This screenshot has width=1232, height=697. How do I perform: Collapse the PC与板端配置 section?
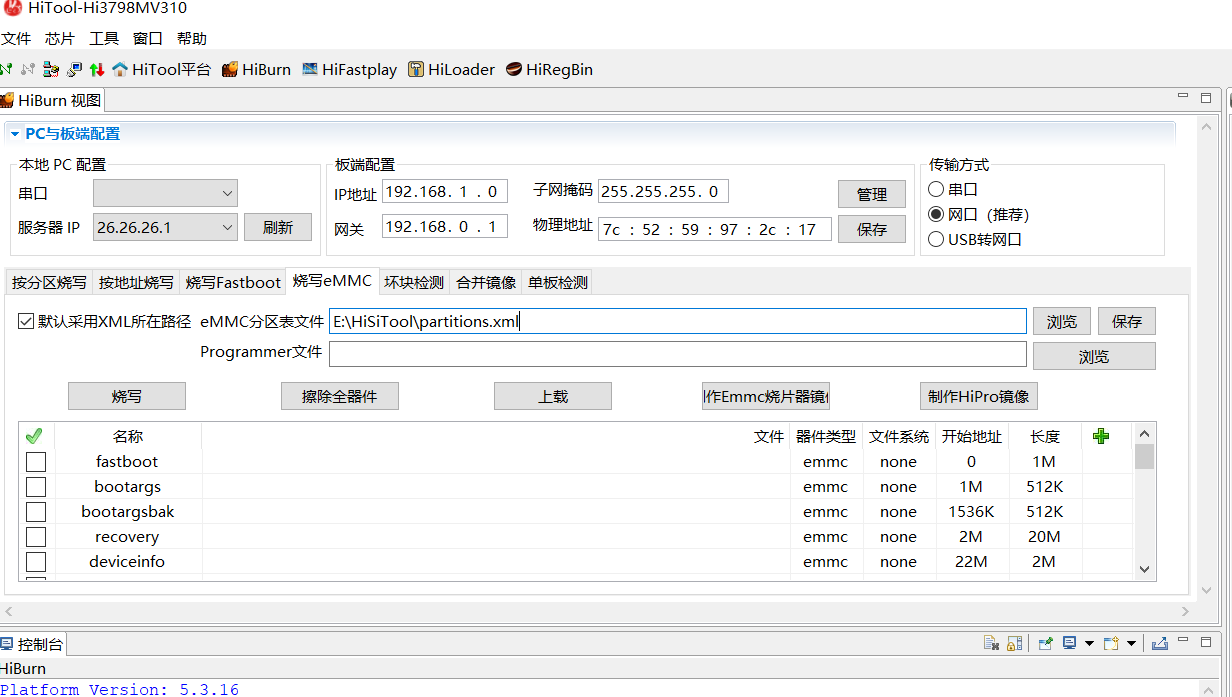(14, 134)
